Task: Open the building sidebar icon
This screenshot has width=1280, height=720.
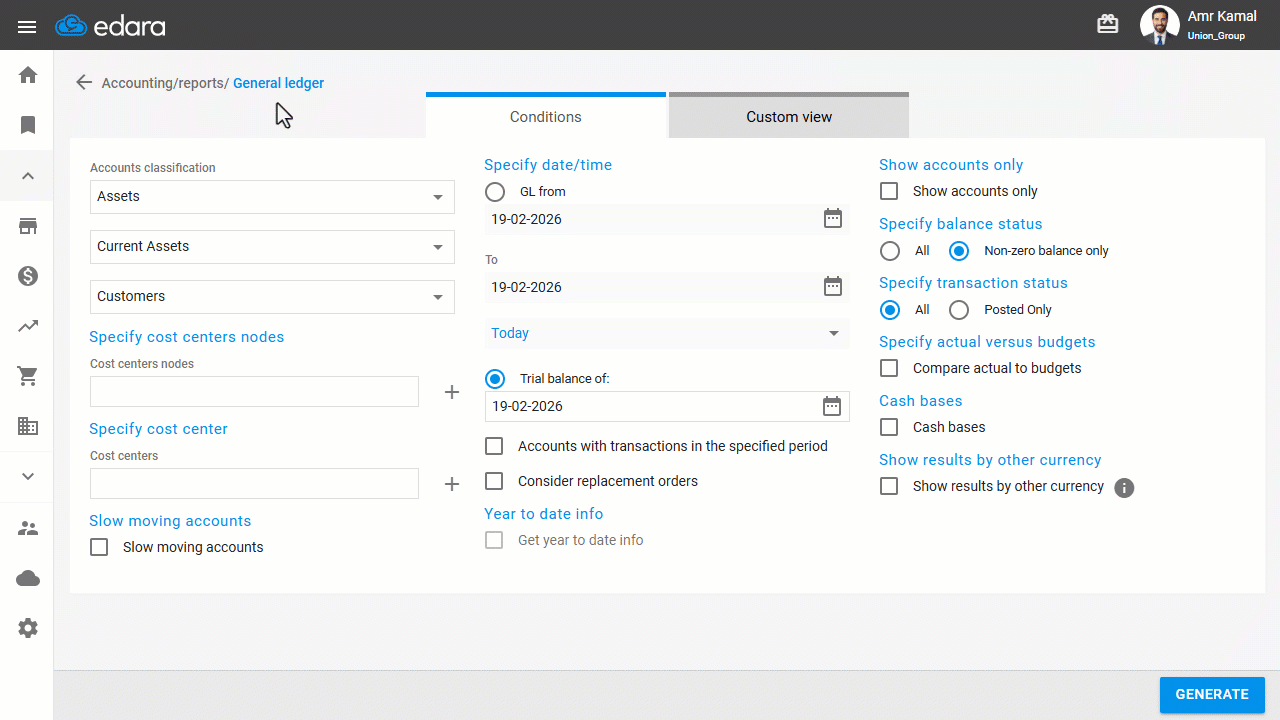Action: click(28, 426)
